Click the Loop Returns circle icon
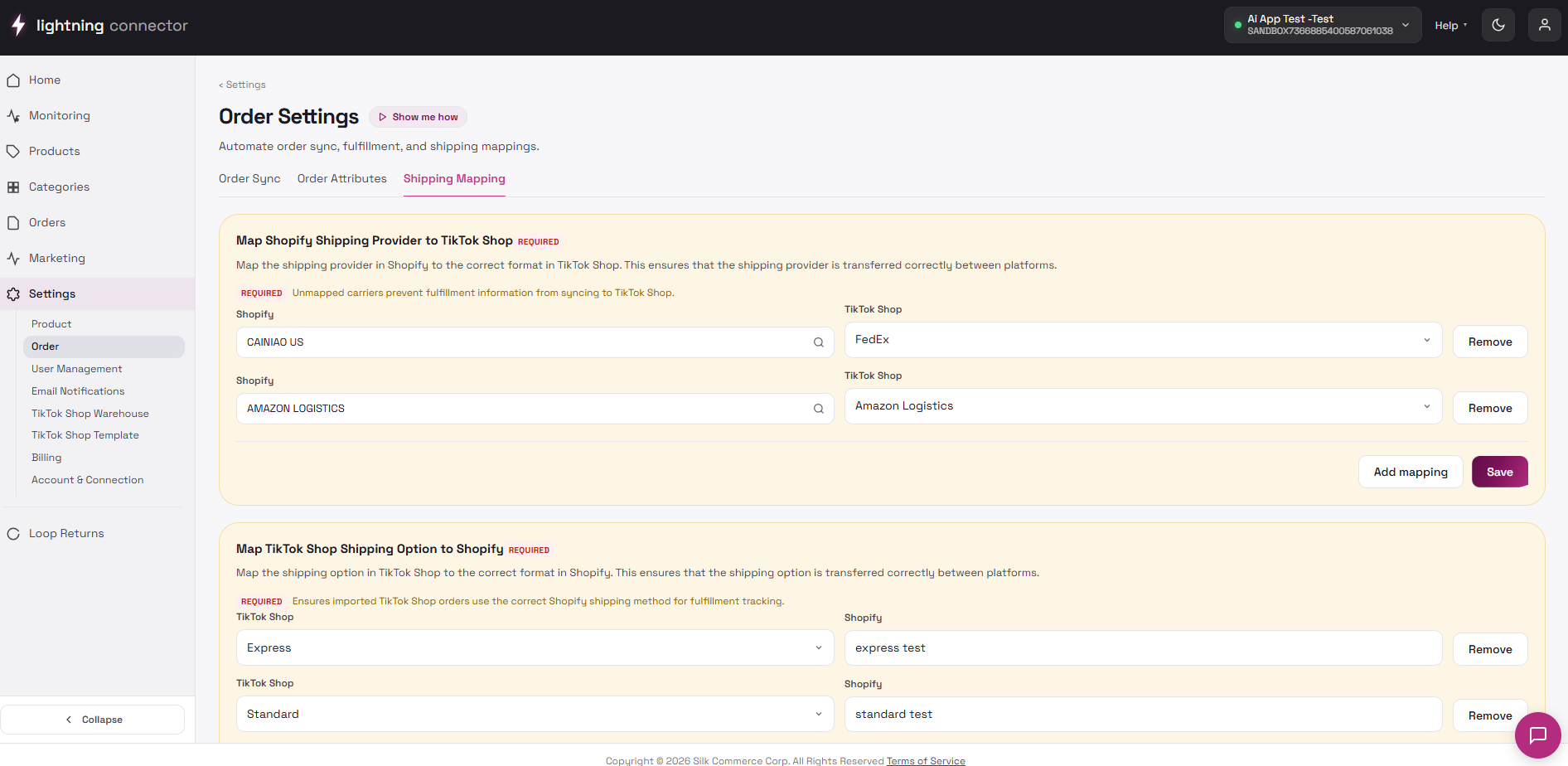This screenshot has height=766, width=1568. 13,534
